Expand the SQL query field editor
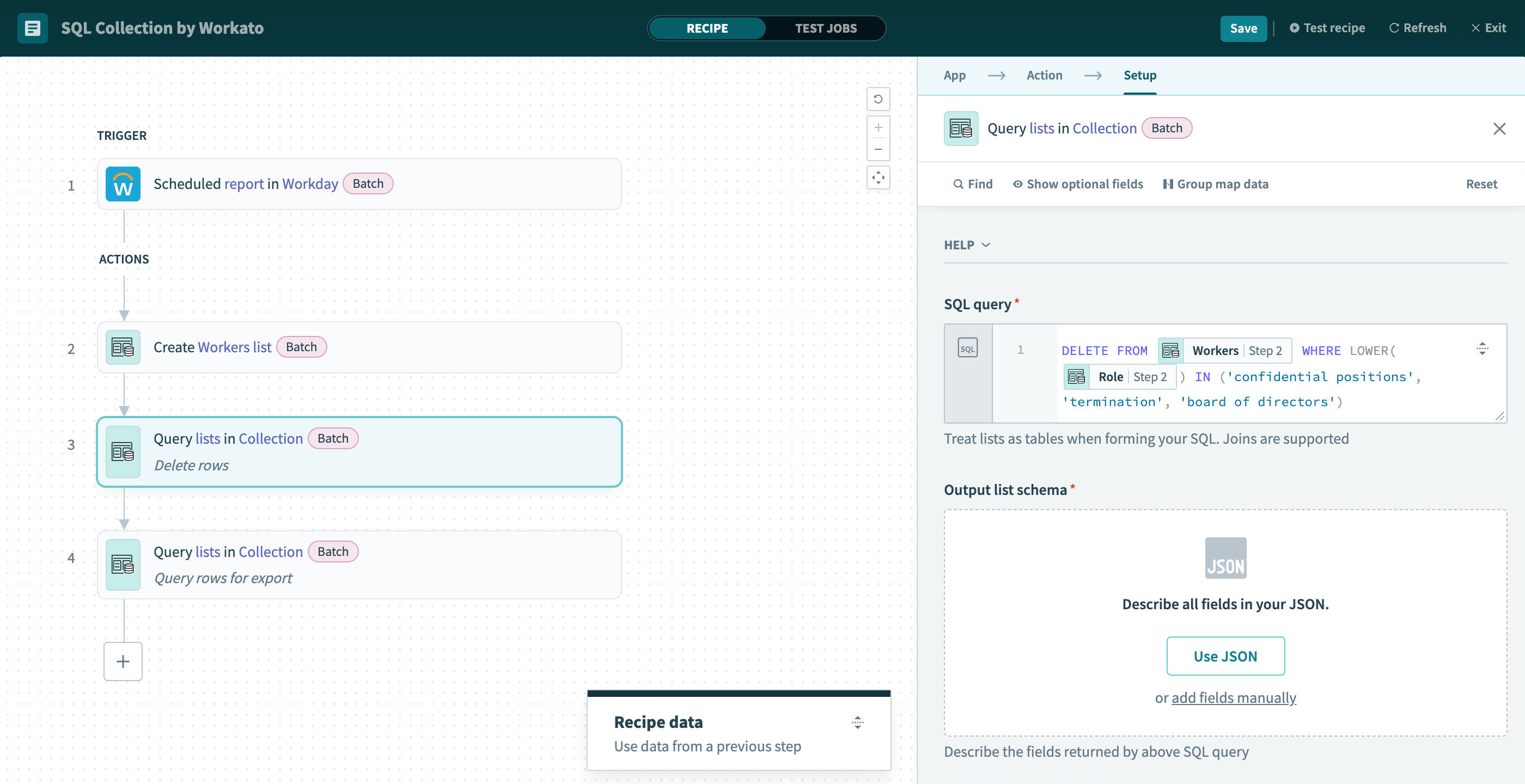Viewport: 1525px width, 784px height. [x=1482, y=348]
